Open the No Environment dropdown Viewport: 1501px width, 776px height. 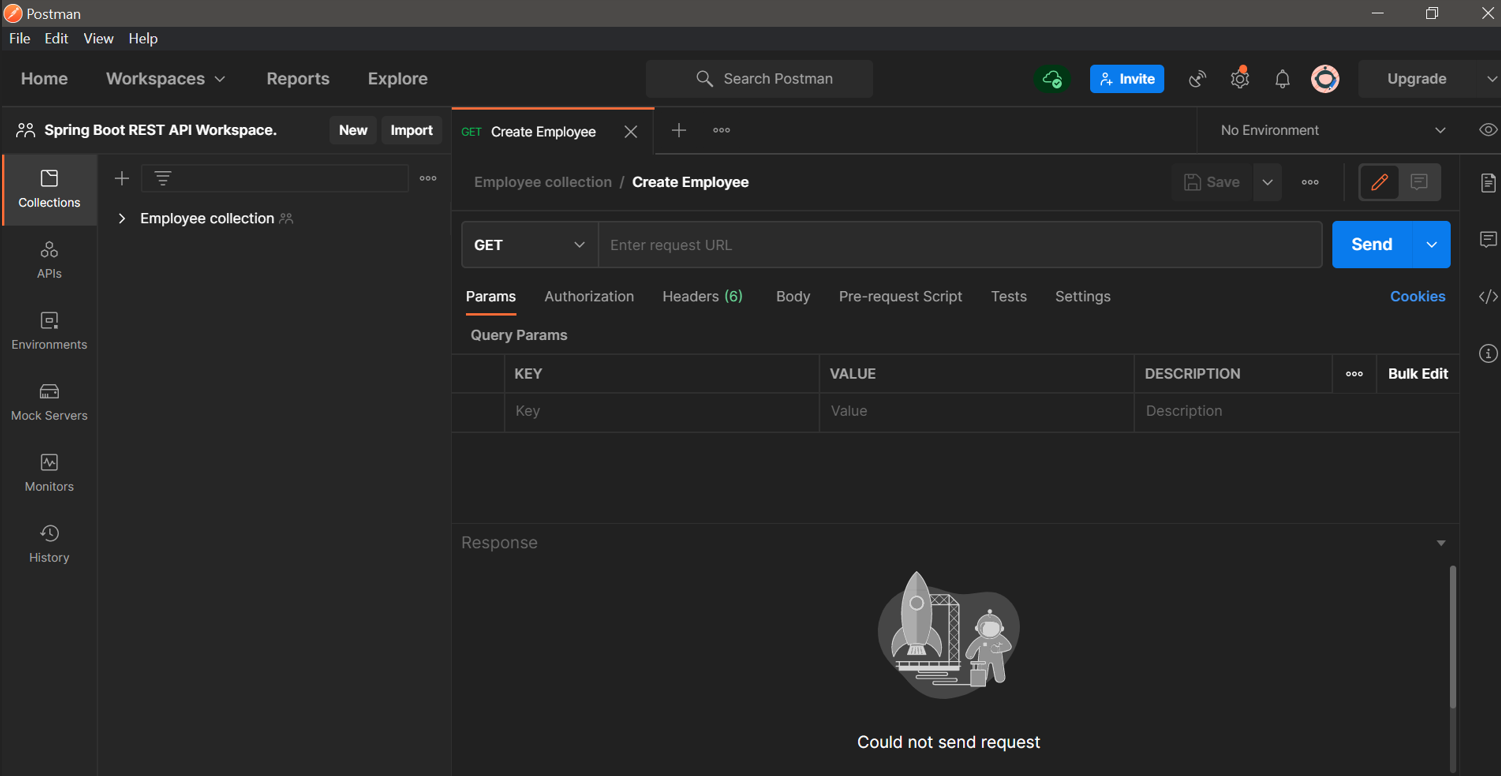tap(1332, 130)
